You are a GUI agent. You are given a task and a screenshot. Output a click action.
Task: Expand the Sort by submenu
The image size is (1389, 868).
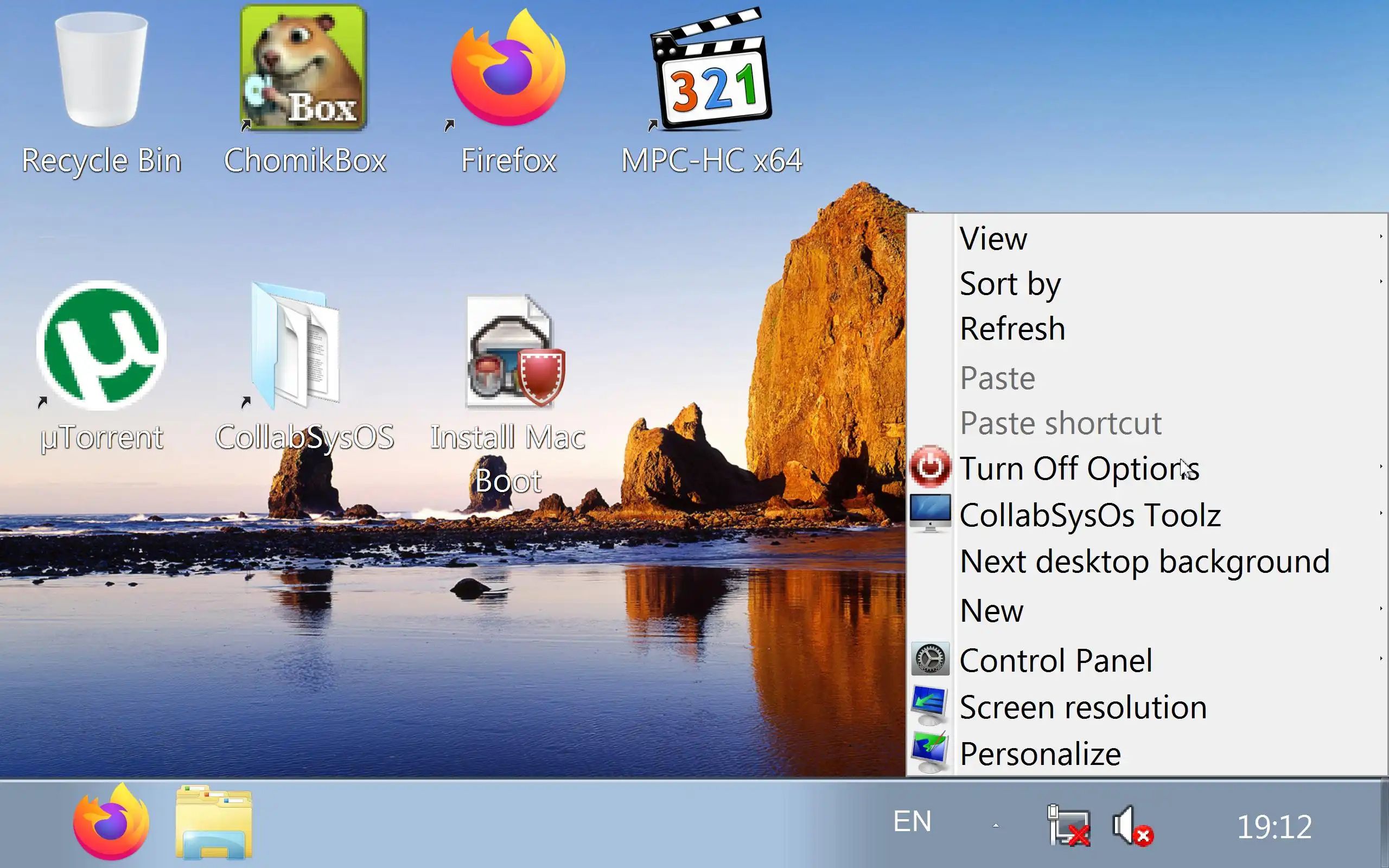1010,283
